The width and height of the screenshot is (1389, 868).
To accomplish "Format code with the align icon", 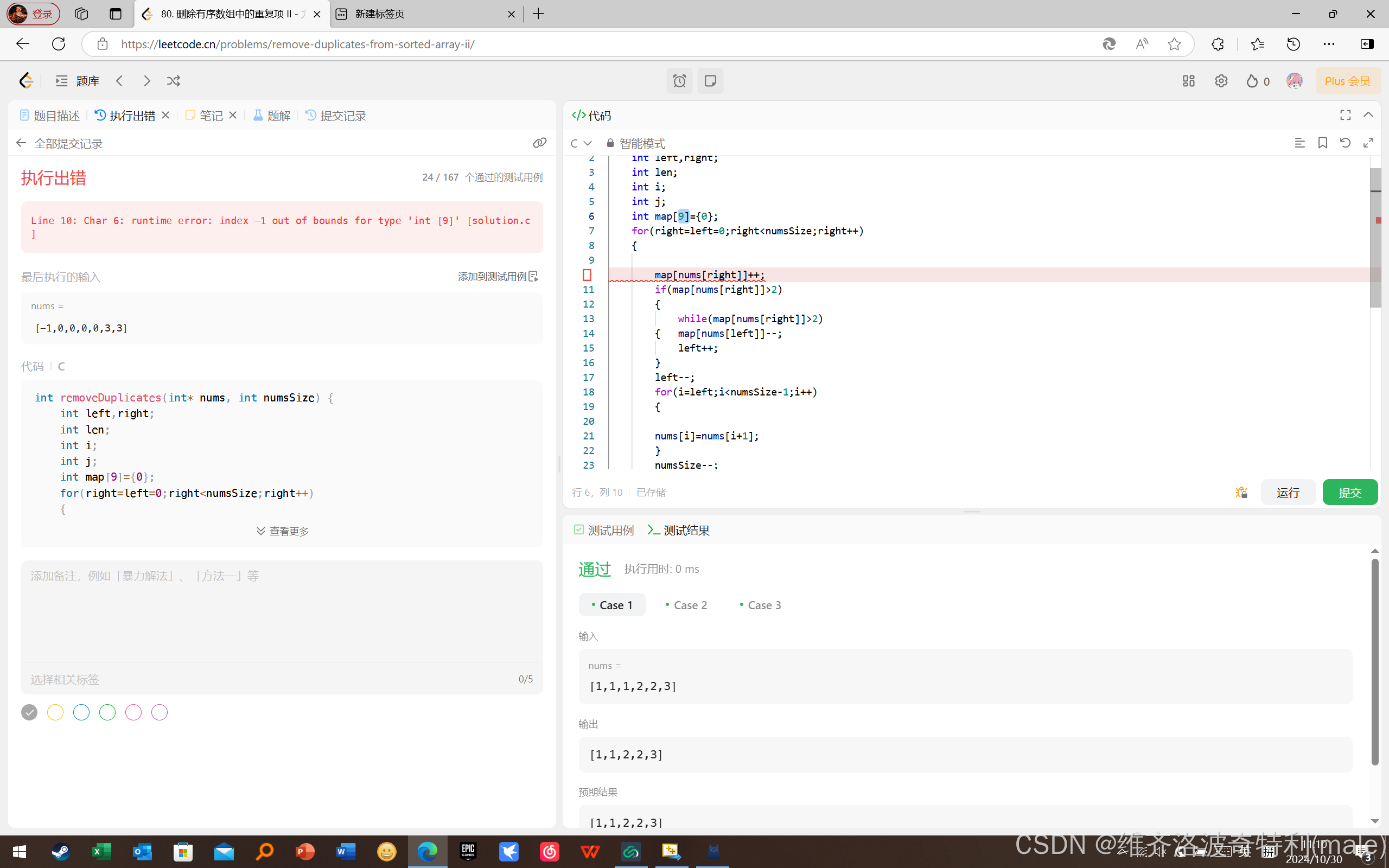I will coord(1299,143).
